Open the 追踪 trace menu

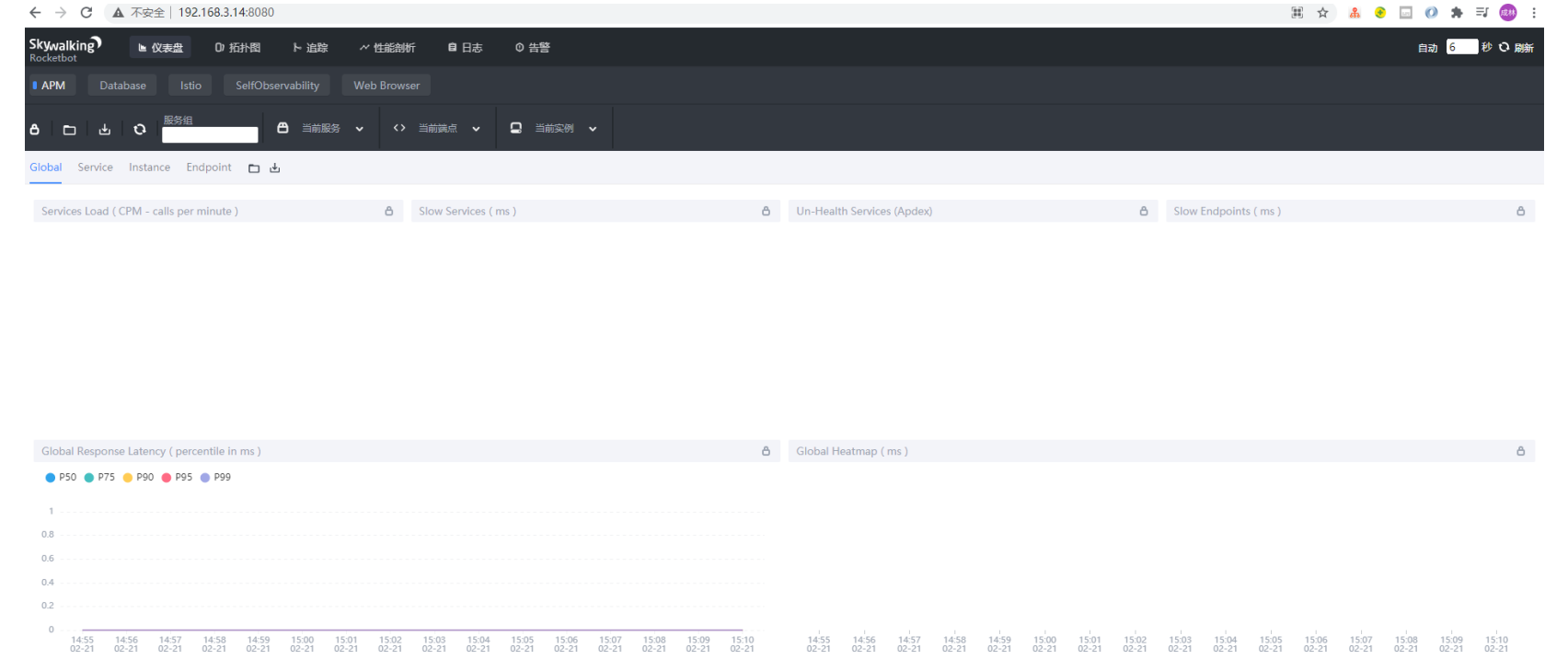point(310,48)
